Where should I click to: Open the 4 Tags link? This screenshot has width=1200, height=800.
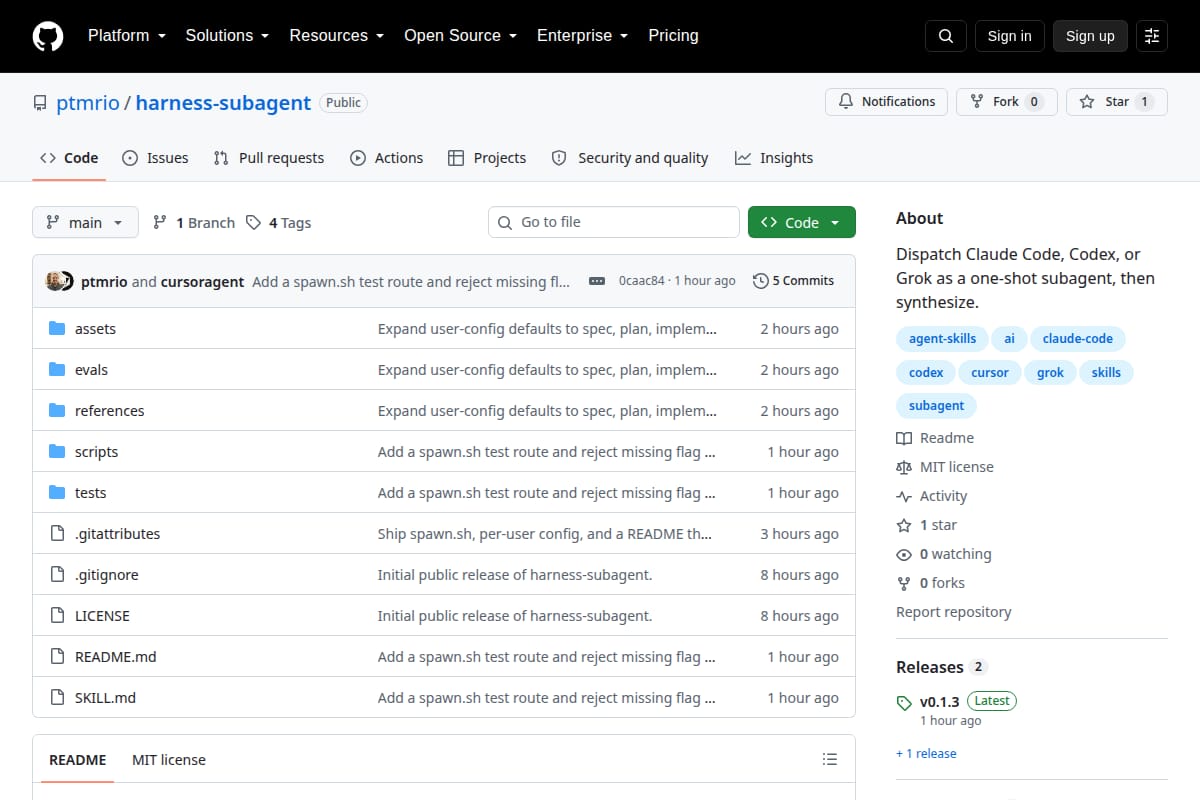(279, 223)
